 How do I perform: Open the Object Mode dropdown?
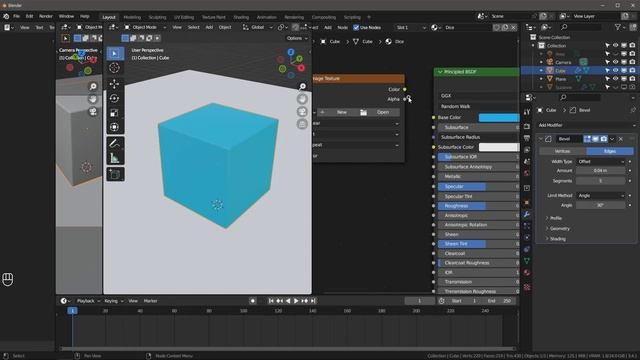coord(145,27)
